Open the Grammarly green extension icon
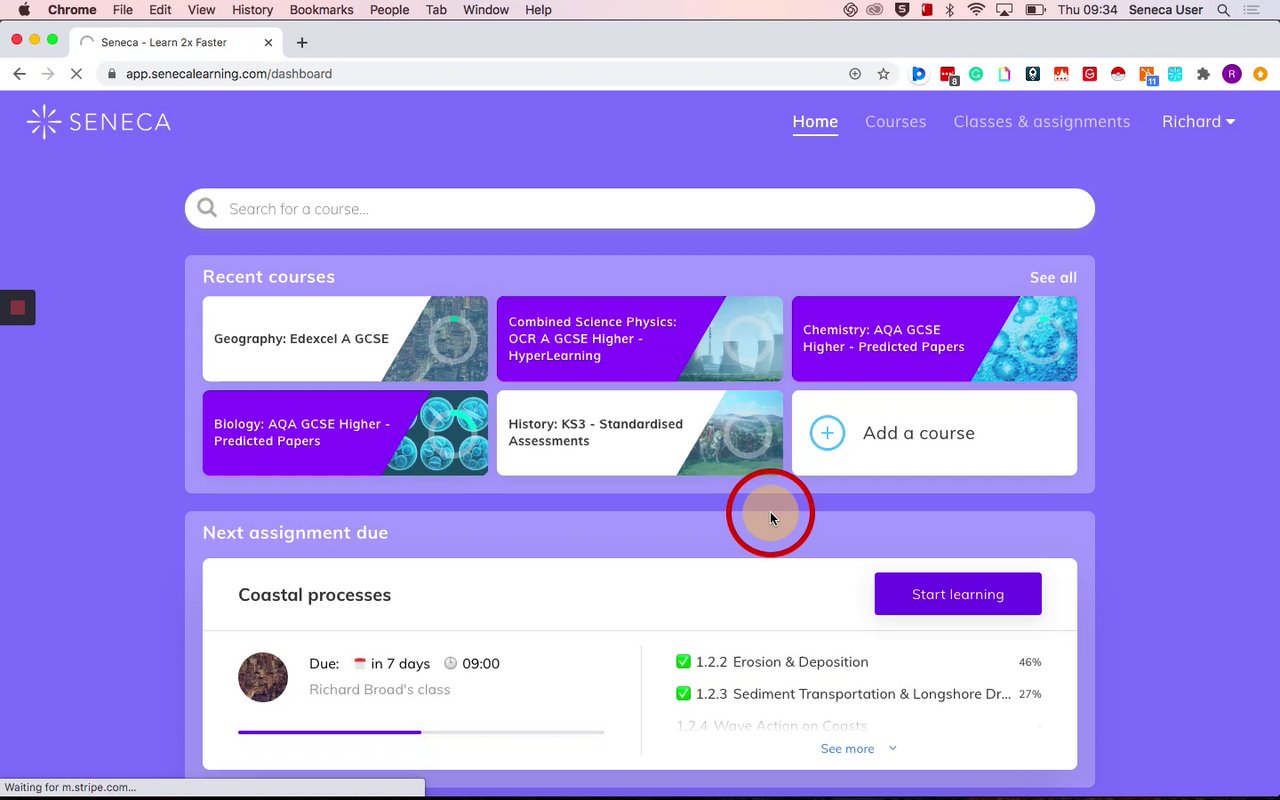This screenshot has height=800, width=1280. click(976, 74)
